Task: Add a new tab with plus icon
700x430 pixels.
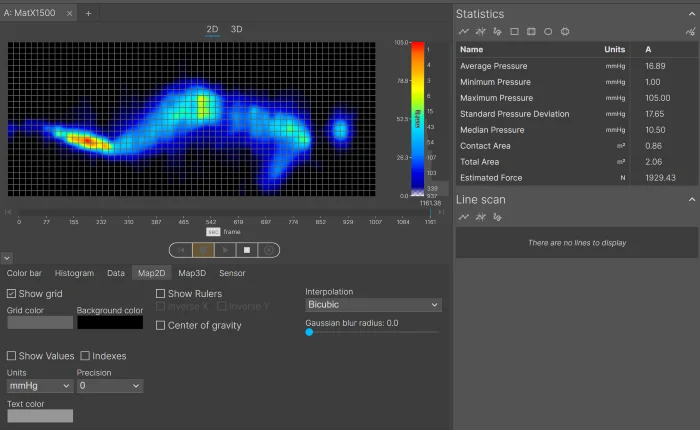Action: coord(88,13)
